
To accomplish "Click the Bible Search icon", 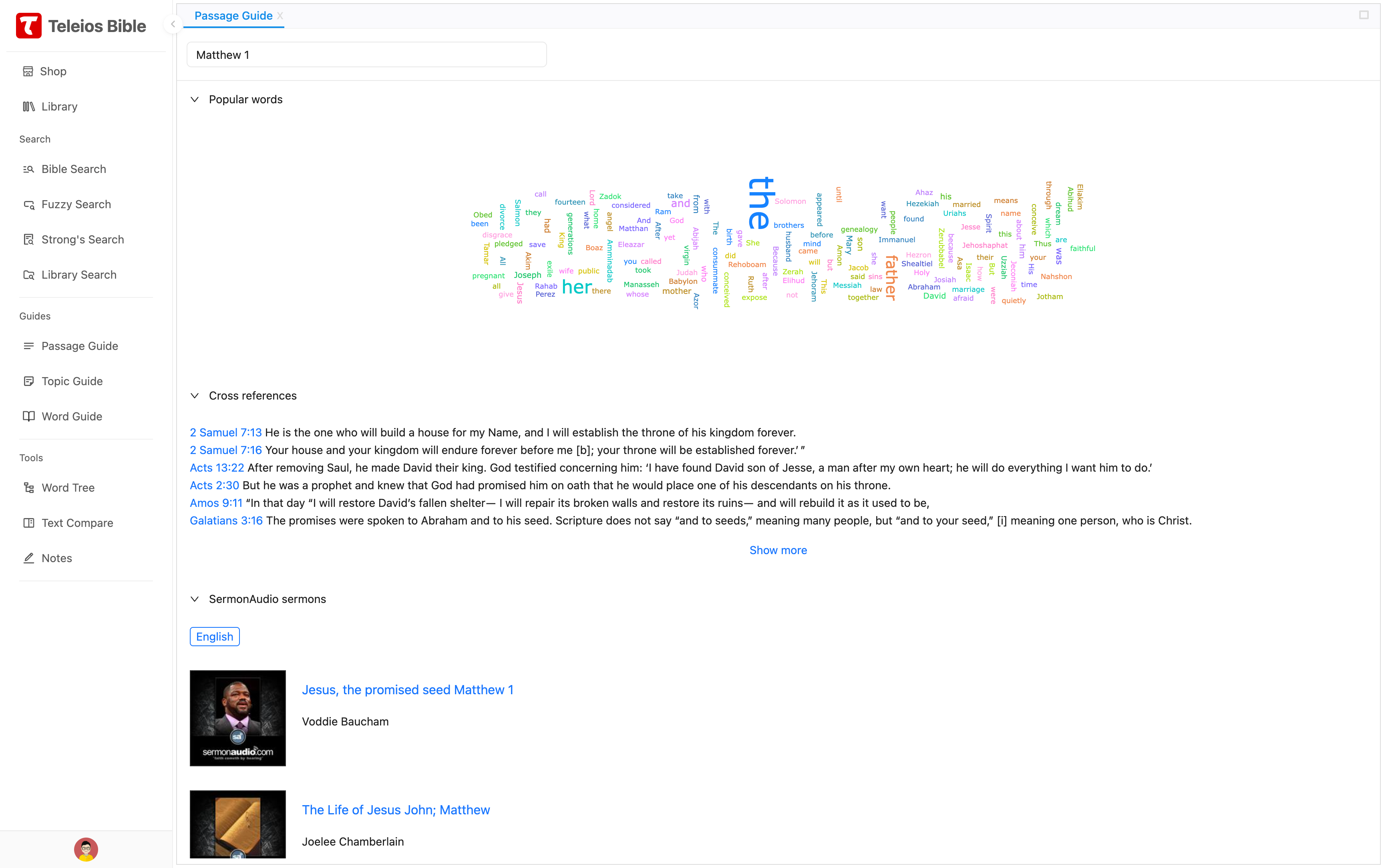I will (29, 169).
